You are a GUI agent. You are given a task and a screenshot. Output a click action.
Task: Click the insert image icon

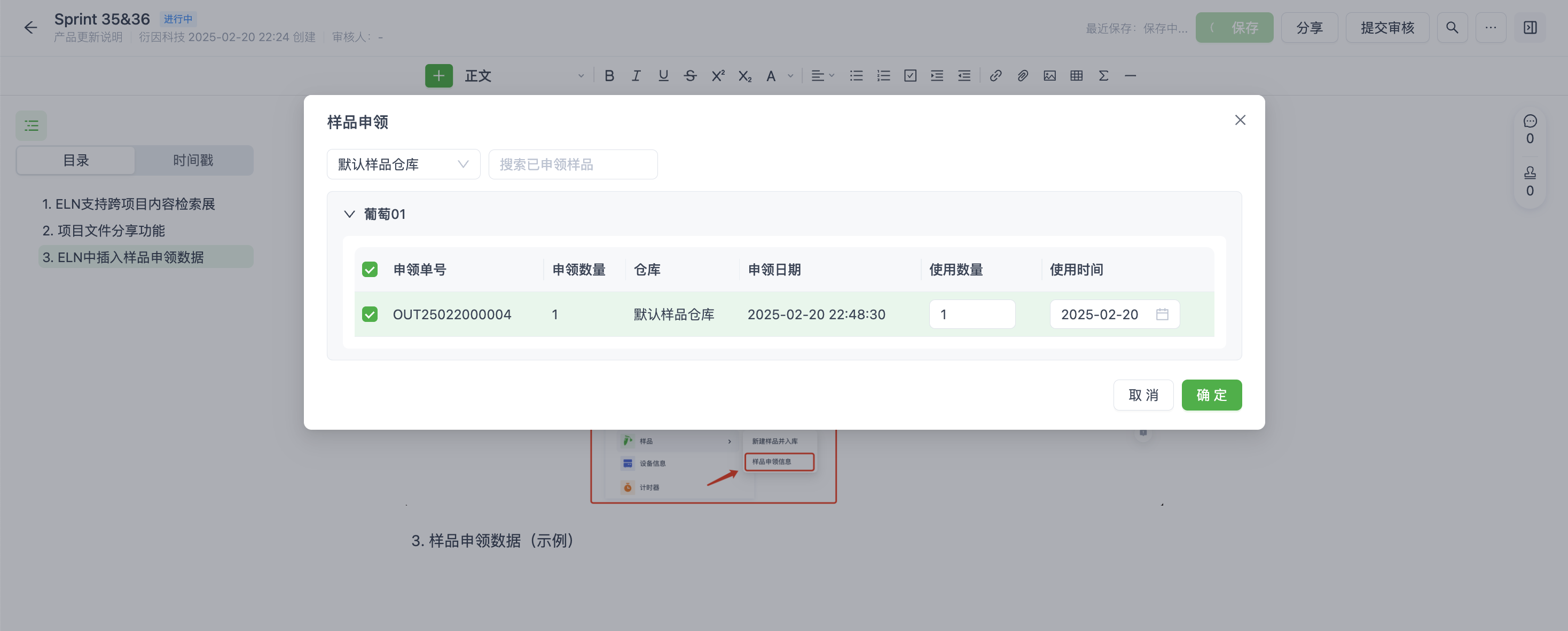click(x=1049, y=75)
